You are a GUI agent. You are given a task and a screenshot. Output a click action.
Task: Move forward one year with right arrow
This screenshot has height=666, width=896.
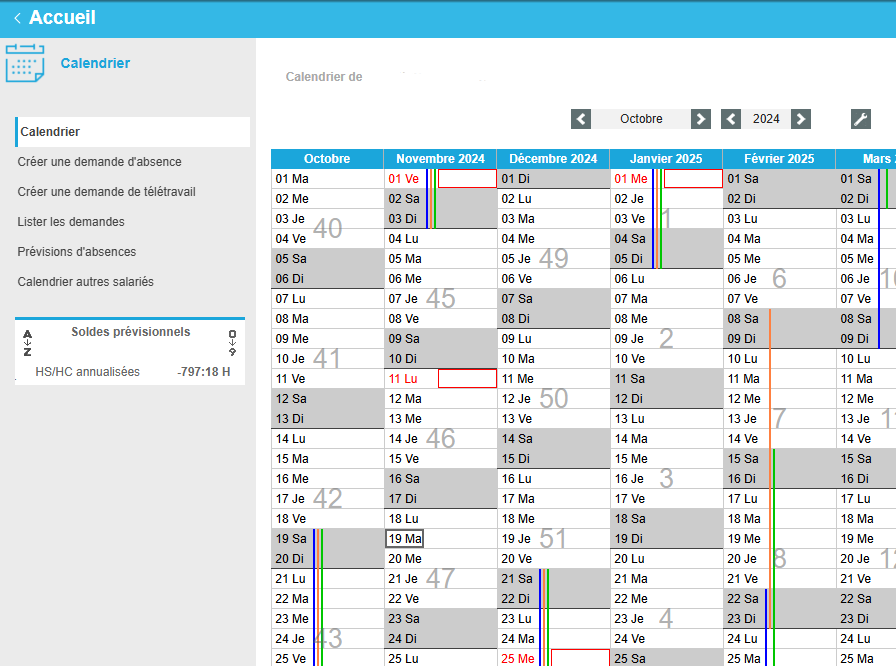[x=801, y=119]
